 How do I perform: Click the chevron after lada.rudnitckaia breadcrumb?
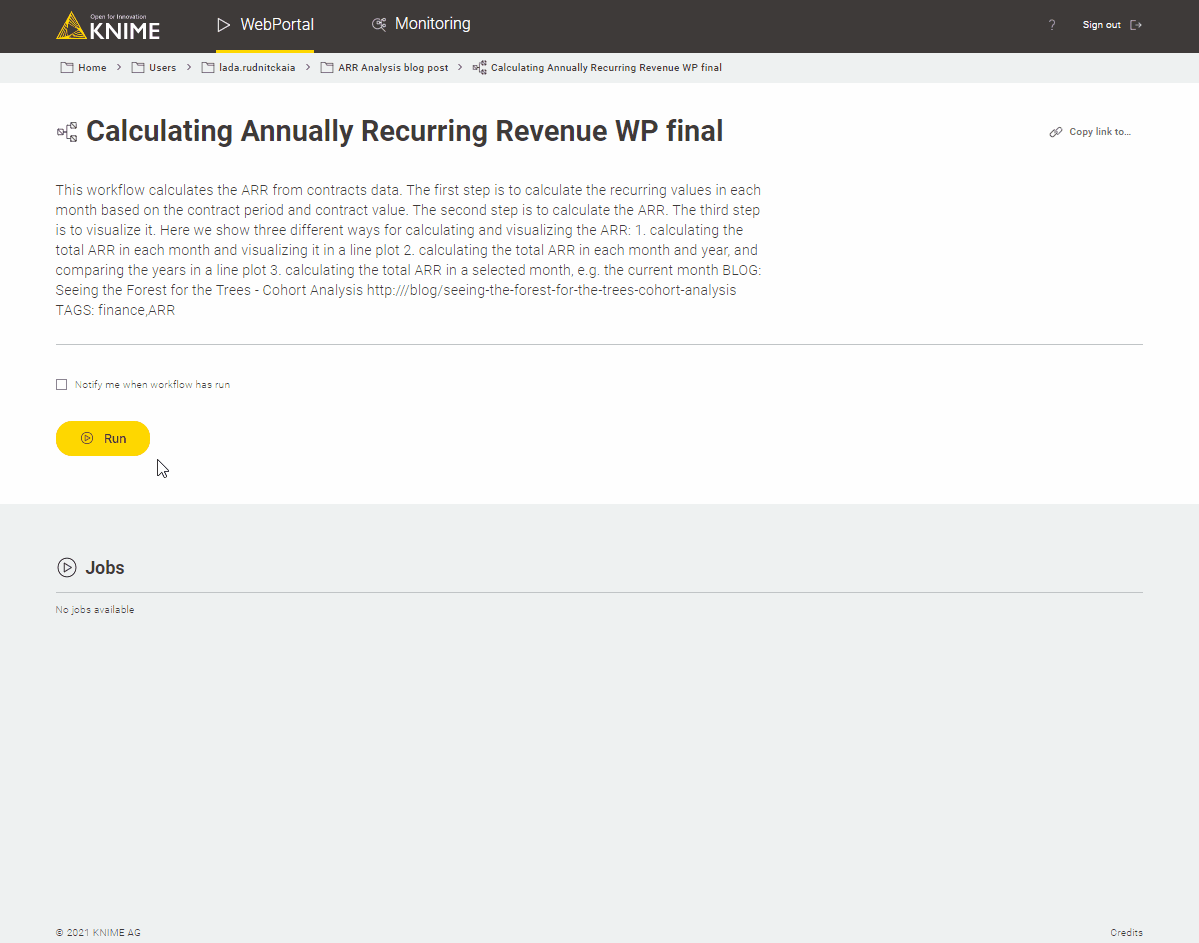(307, 67)
